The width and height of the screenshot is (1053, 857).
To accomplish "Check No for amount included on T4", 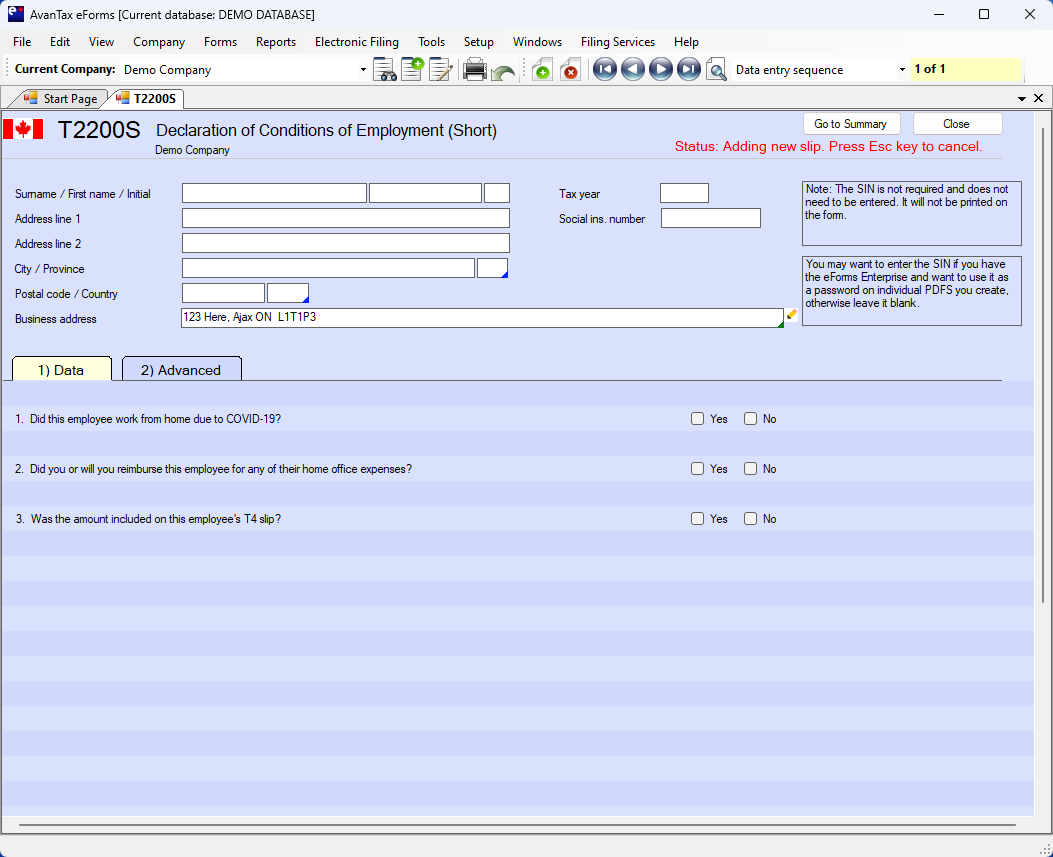I will [x=751, y=518].
